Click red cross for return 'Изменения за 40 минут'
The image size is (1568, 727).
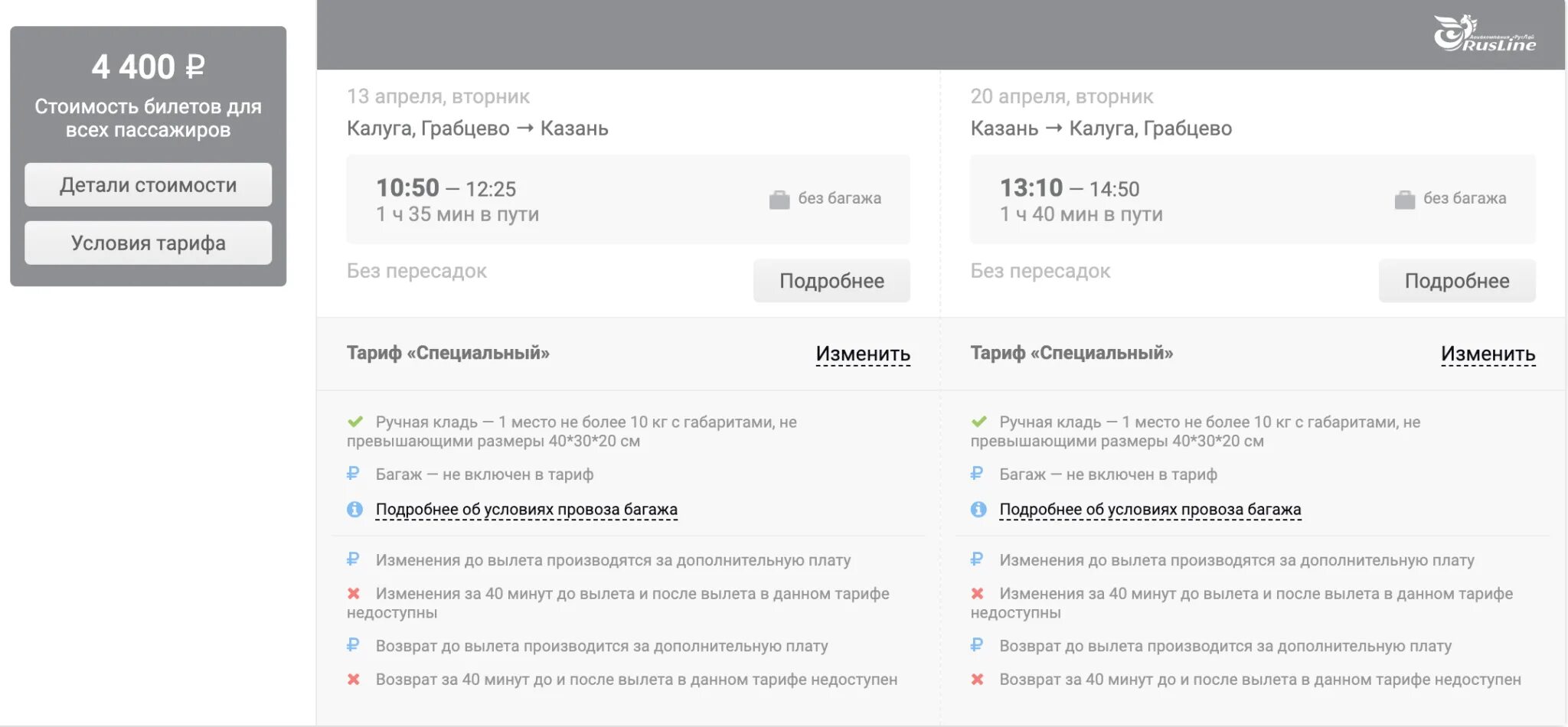978,593
